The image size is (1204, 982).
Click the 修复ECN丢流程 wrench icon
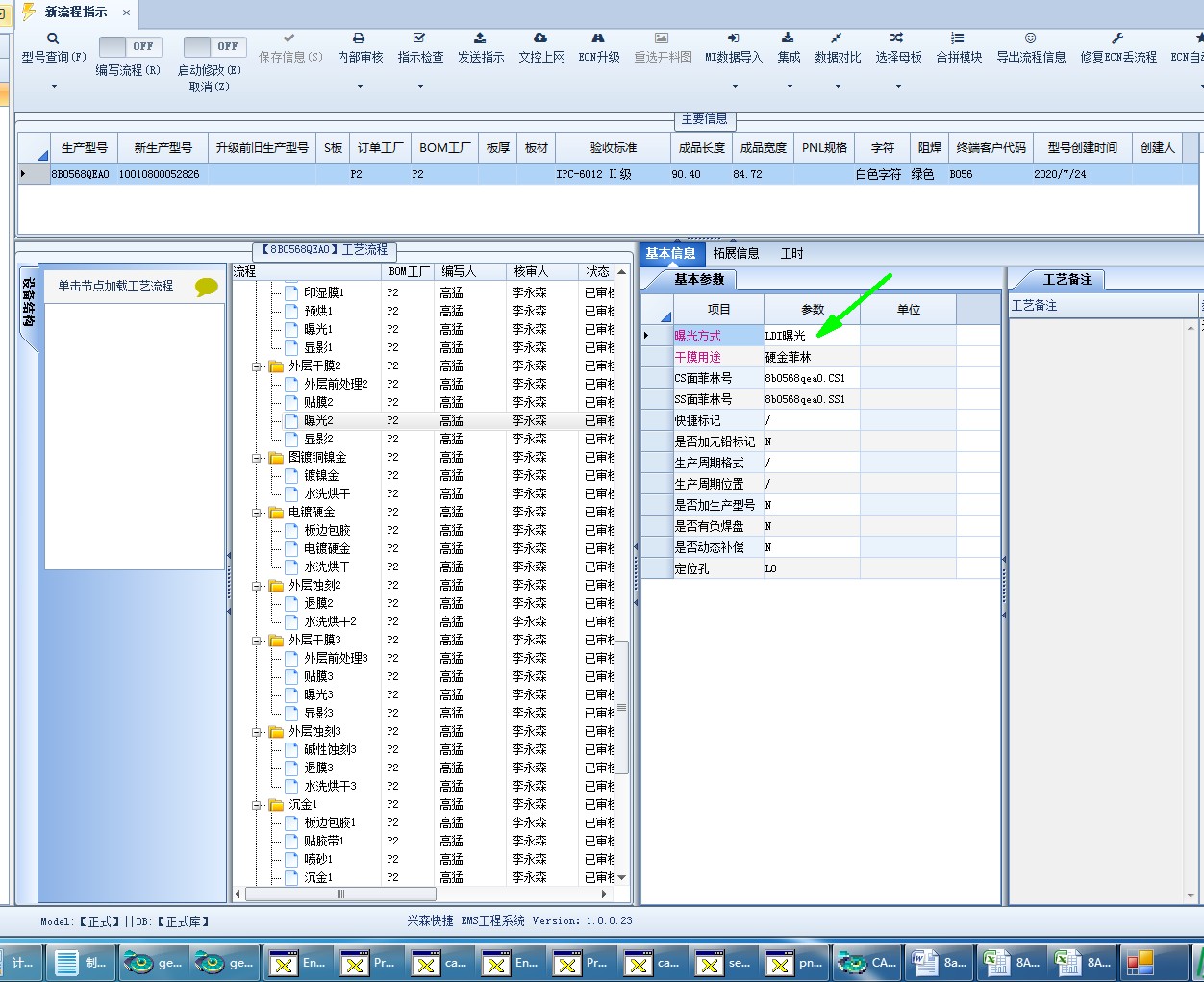pos(1117,38)
